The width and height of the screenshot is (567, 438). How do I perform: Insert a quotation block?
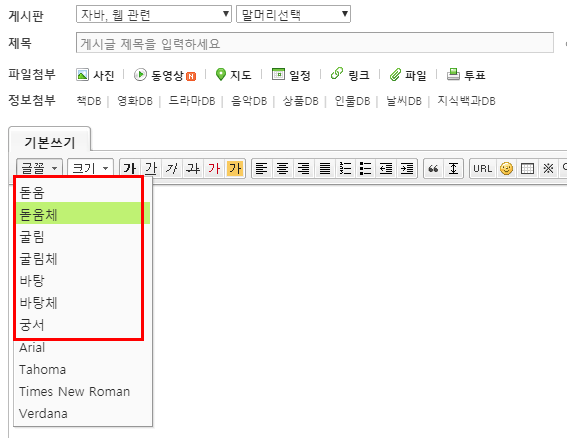point(433,169)
